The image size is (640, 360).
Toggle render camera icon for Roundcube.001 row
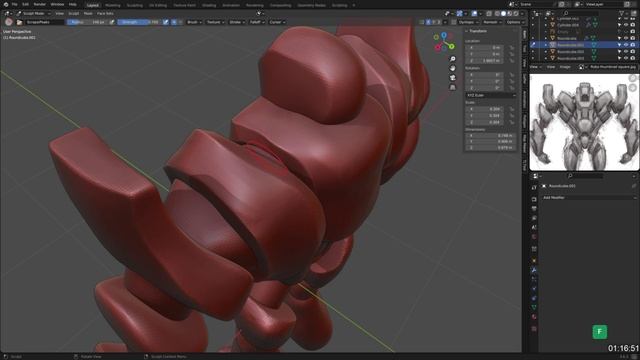pos(633,45)
